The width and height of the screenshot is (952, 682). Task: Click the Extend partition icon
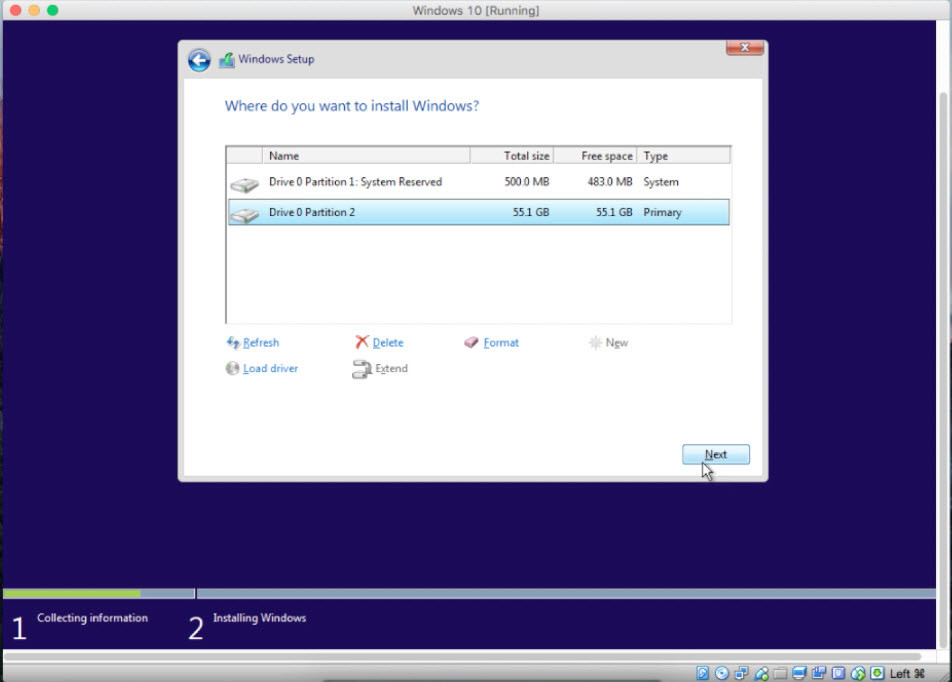pos(362,369)
